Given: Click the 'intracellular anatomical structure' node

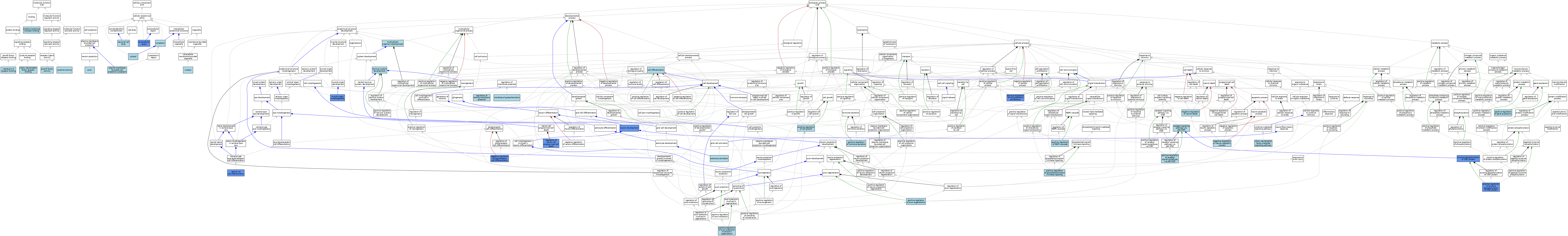Looking at the screenshot, I should click(179, 30).
